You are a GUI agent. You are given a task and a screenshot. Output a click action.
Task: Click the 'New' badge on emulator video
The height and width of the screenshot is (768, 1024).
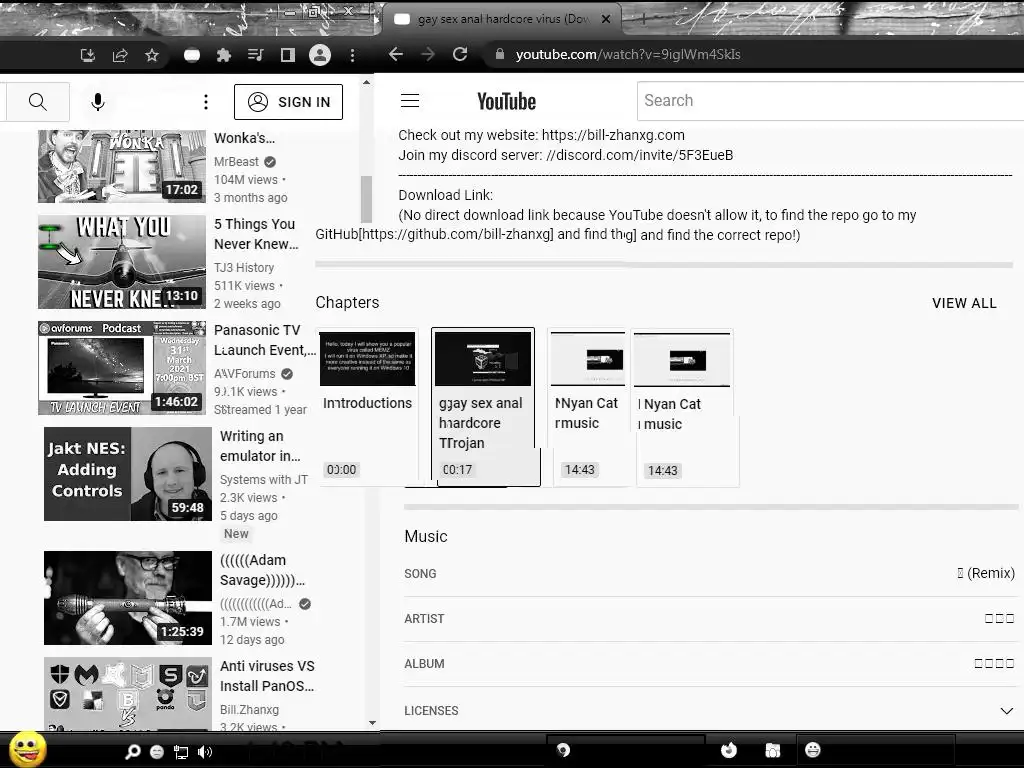pyautogui.click(x=236, y=534)
